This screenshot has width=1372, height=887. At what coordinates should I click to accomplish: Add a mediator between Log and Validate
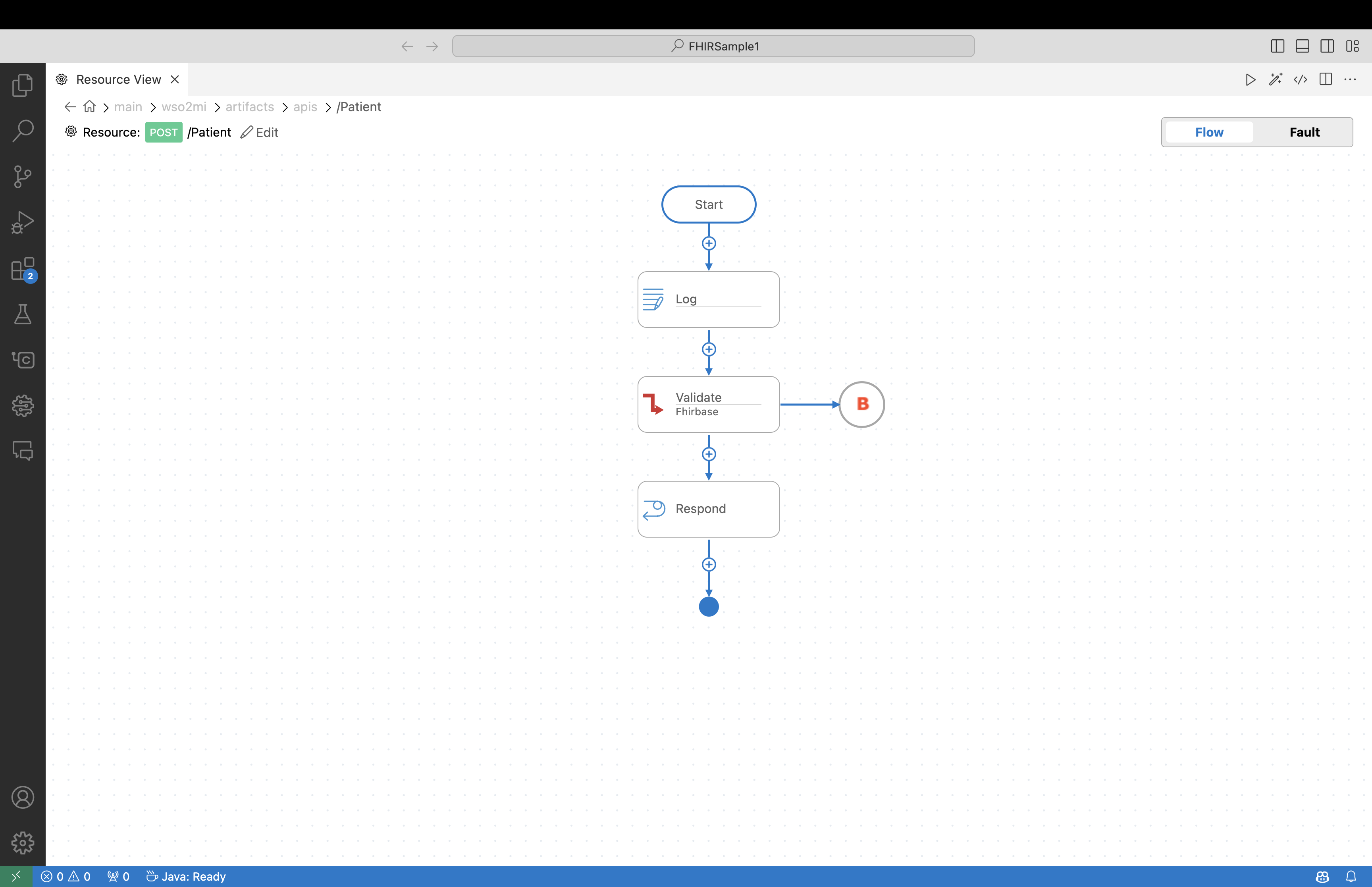[x=709, y=350]
